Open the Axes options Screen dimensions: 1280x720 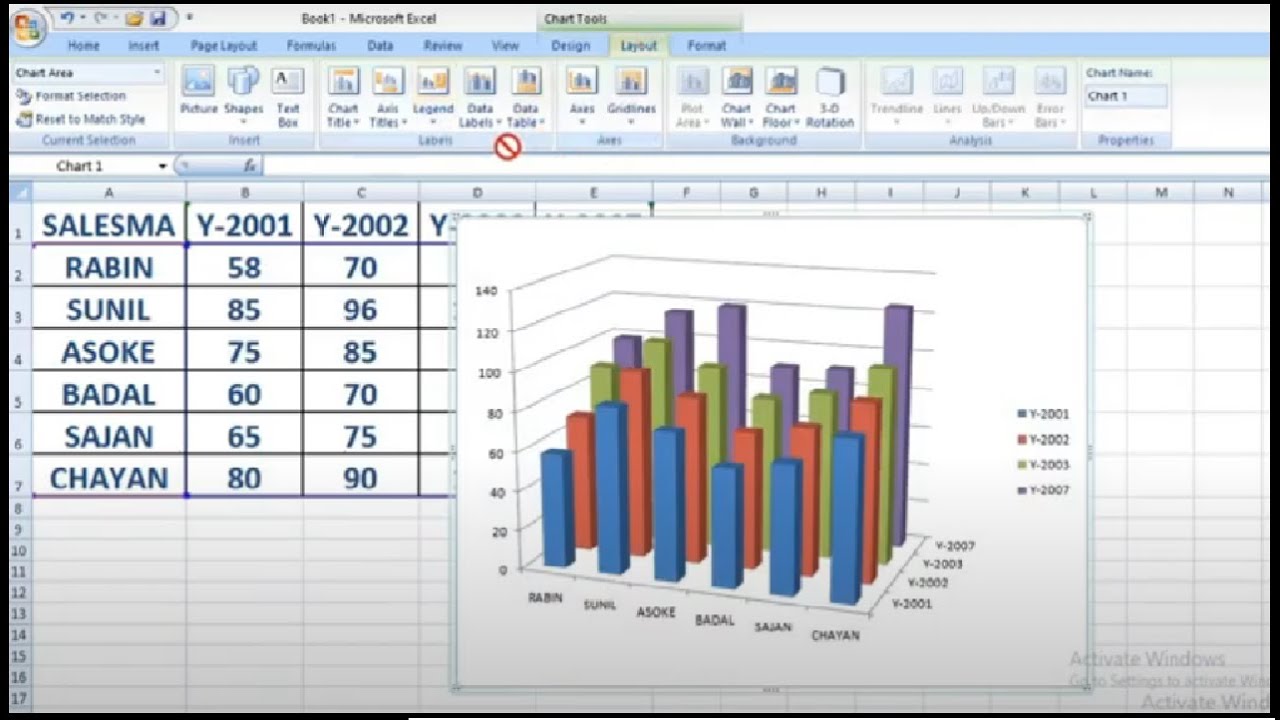pos(582,97)
